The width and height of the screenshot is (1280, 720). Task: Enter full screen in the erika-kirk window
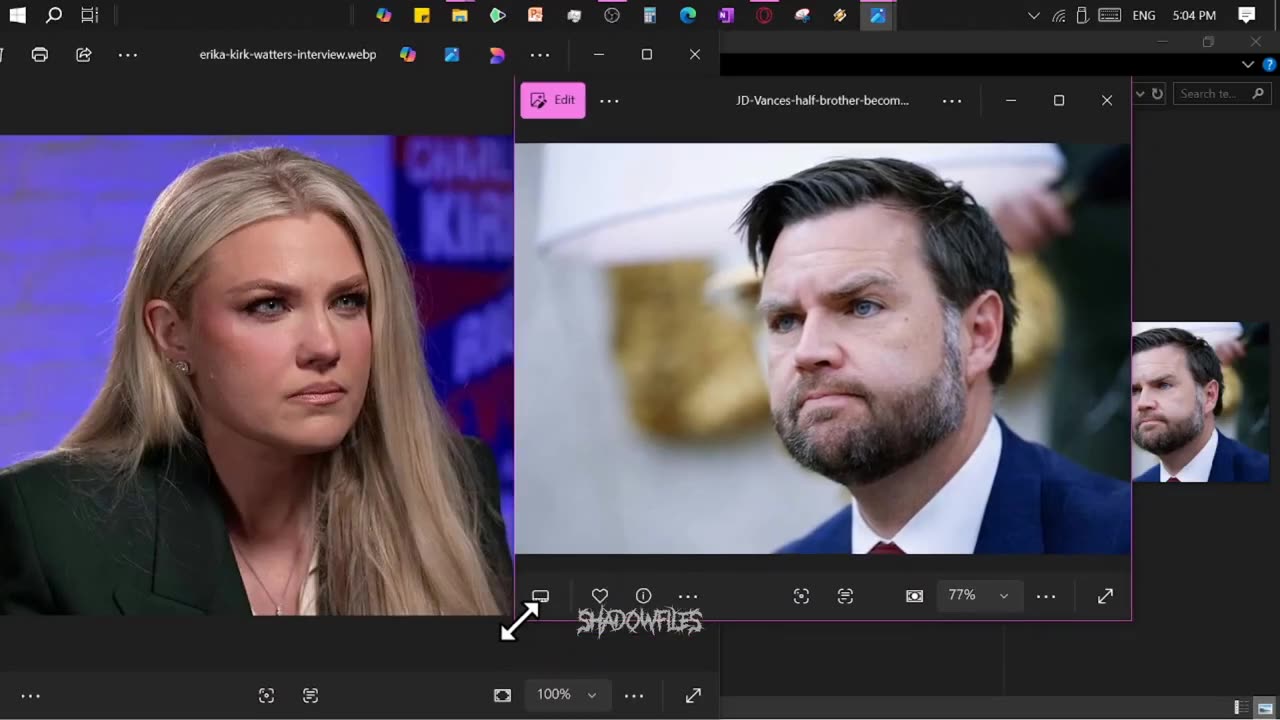pyautogui.click(x=693, y=696)
